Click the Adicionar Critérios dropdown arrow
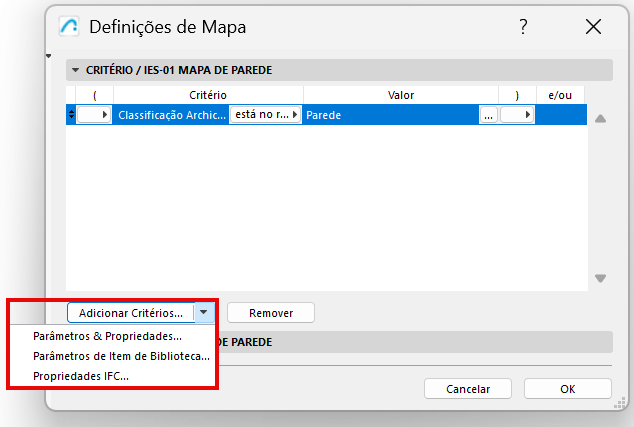634x427 pixels. click(x=204, y=313)
